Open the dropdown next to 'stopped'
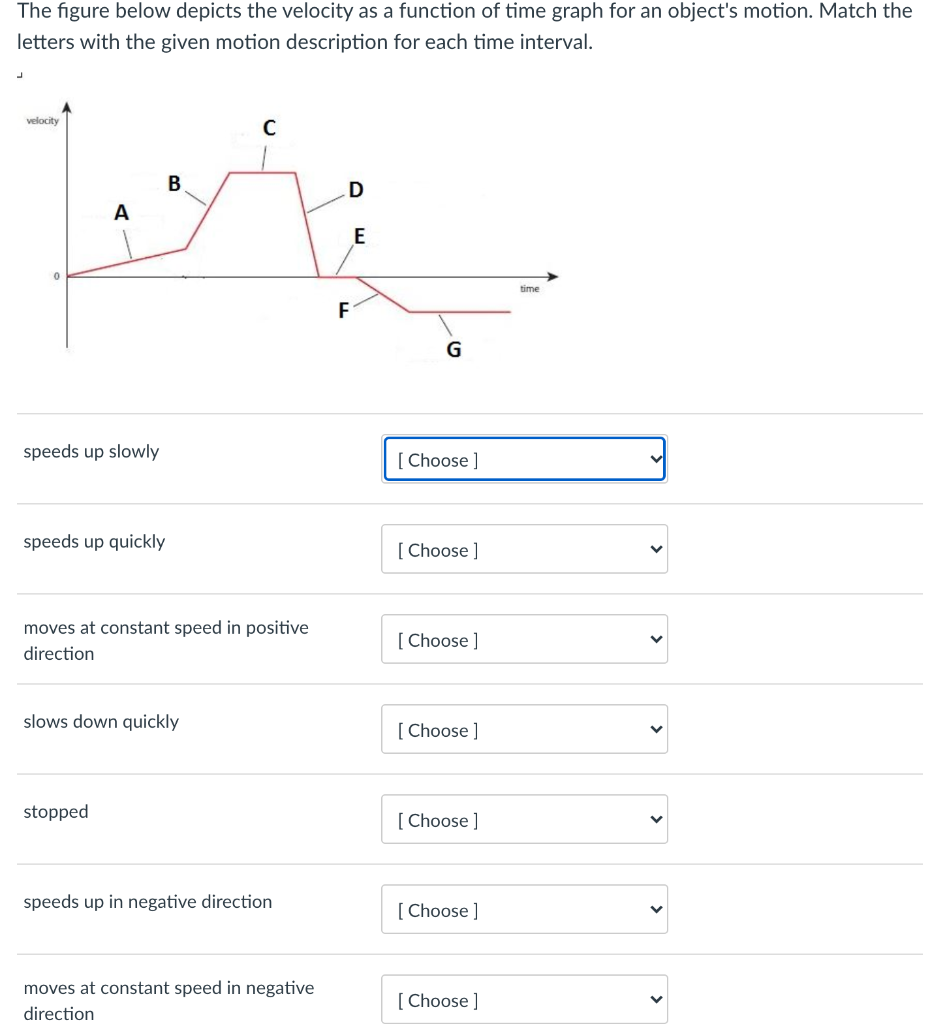The height and width of the screenshot is (1024, 932). (x=524, y=819)
